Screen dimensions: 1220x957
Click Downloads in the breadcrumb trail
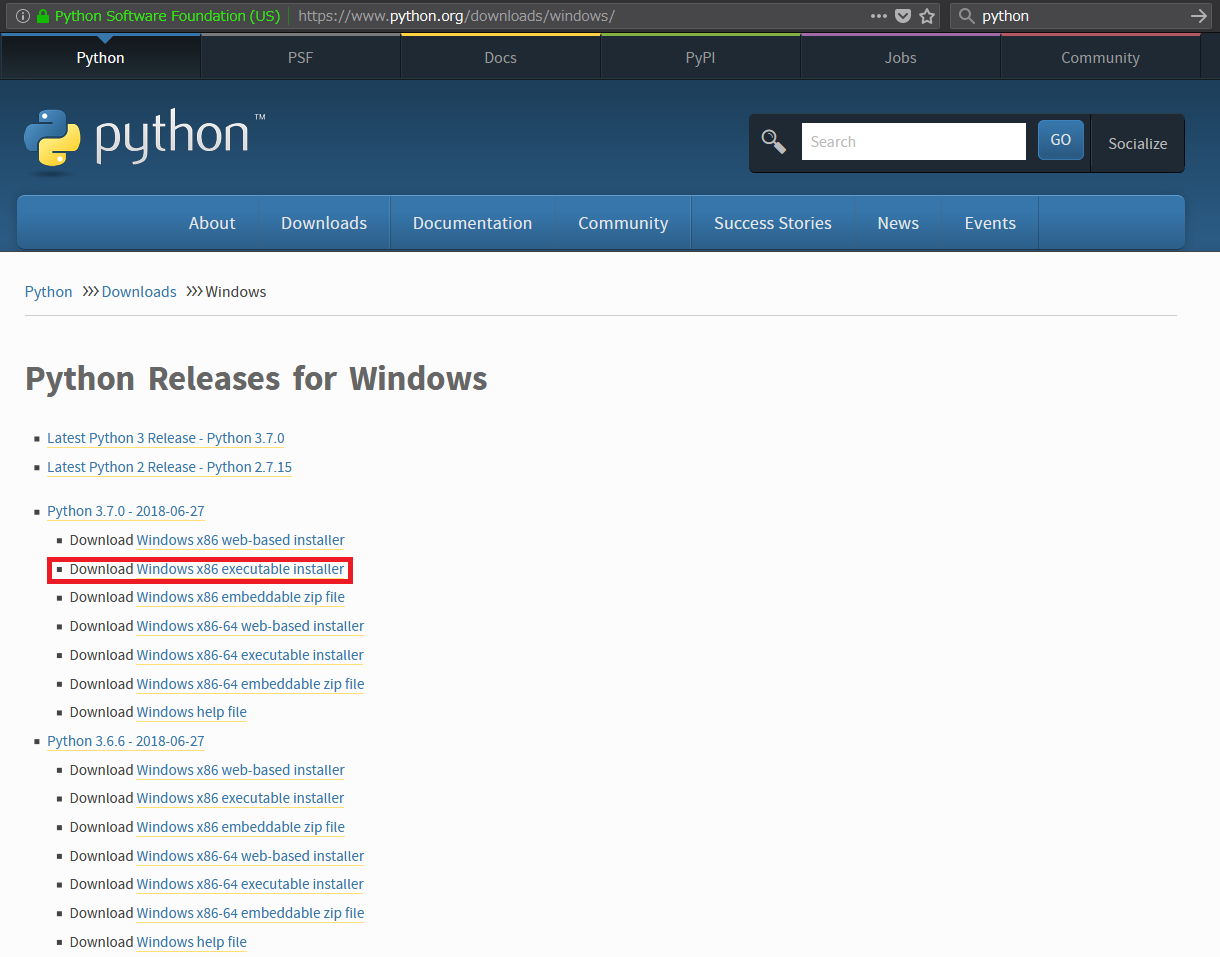(138, 291)
